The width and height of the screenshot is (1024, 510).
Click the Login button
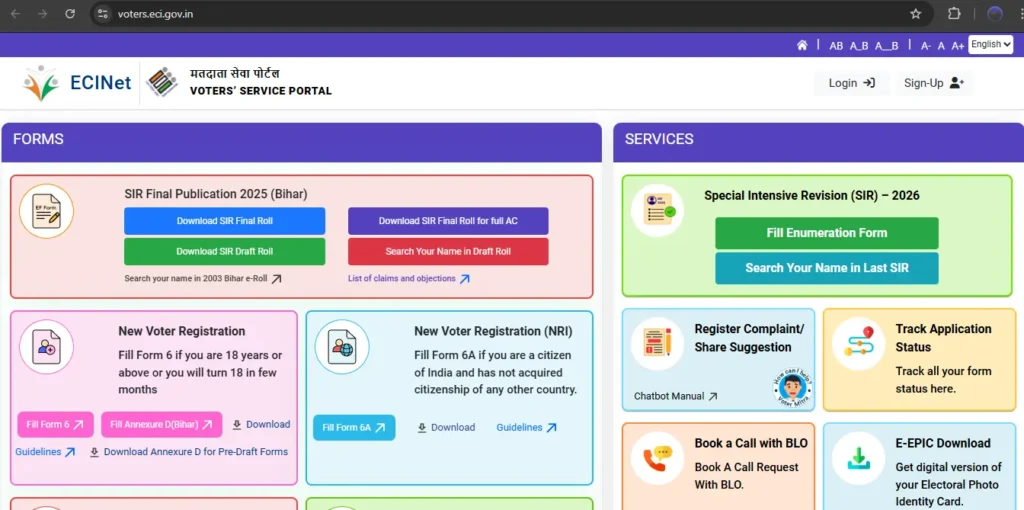click(851, 83)
